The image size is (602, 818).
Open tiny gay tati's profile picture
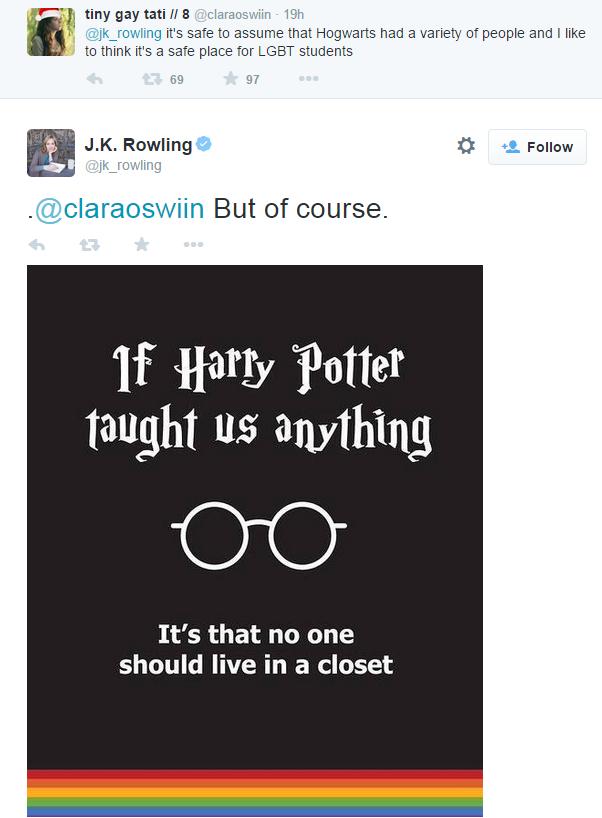(x=51, y=32)
